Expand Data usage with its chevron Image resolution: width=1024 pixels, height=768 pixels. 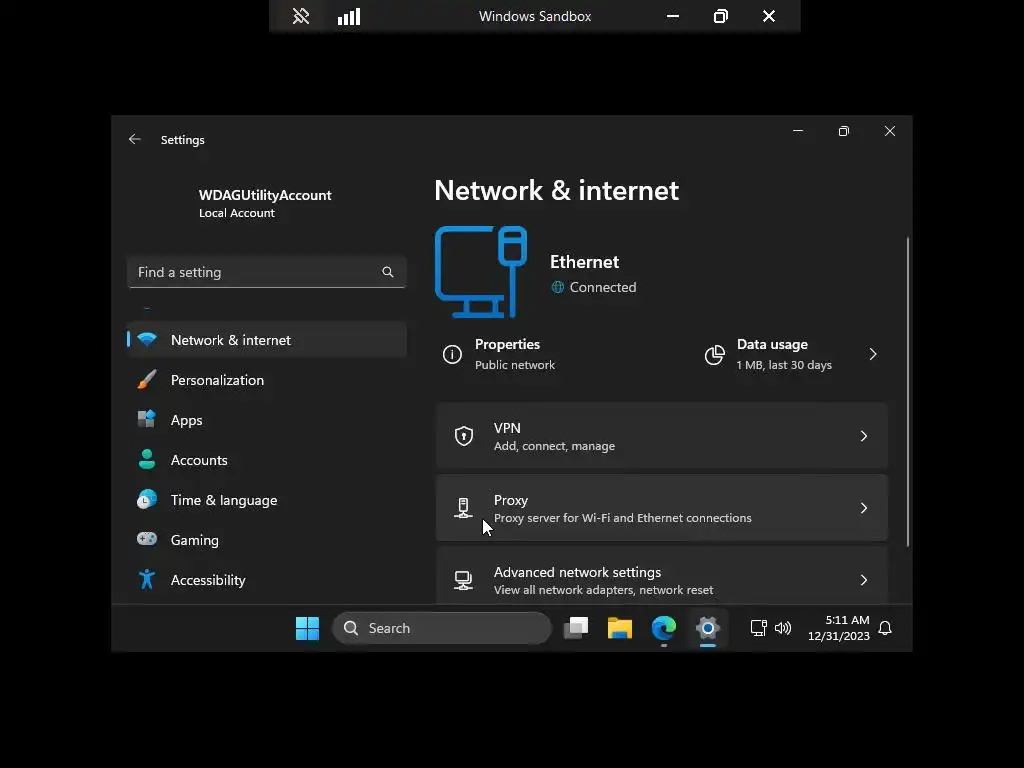pos(873,354)
